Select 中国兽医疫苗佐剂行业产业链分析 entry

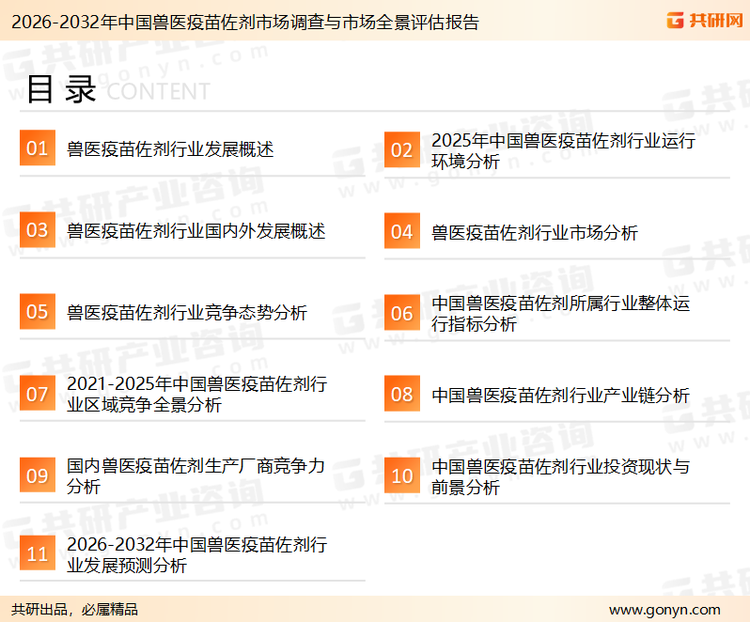561,395
